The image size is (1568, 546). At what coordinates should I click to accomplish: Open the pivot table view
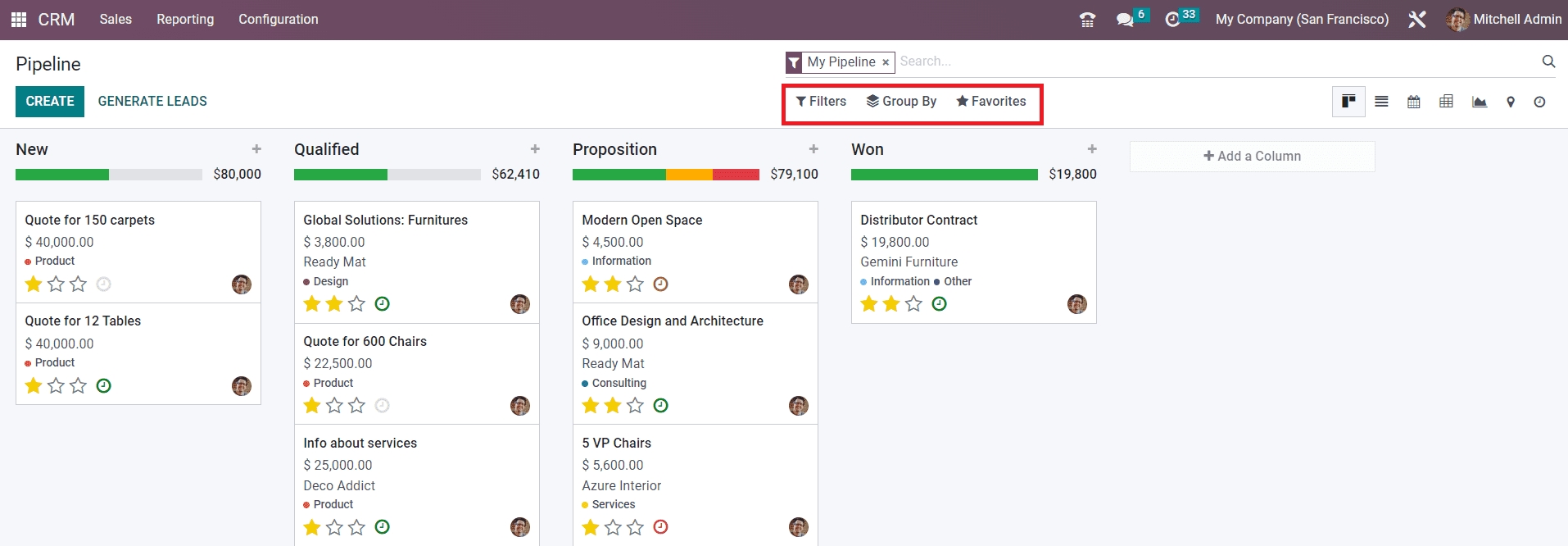pyautogui.click(x=1447, y=102)
